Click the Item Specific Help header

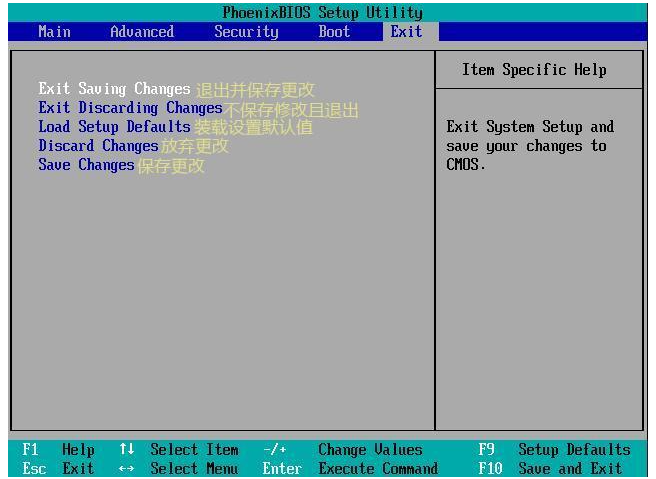(x=534, y=70)
